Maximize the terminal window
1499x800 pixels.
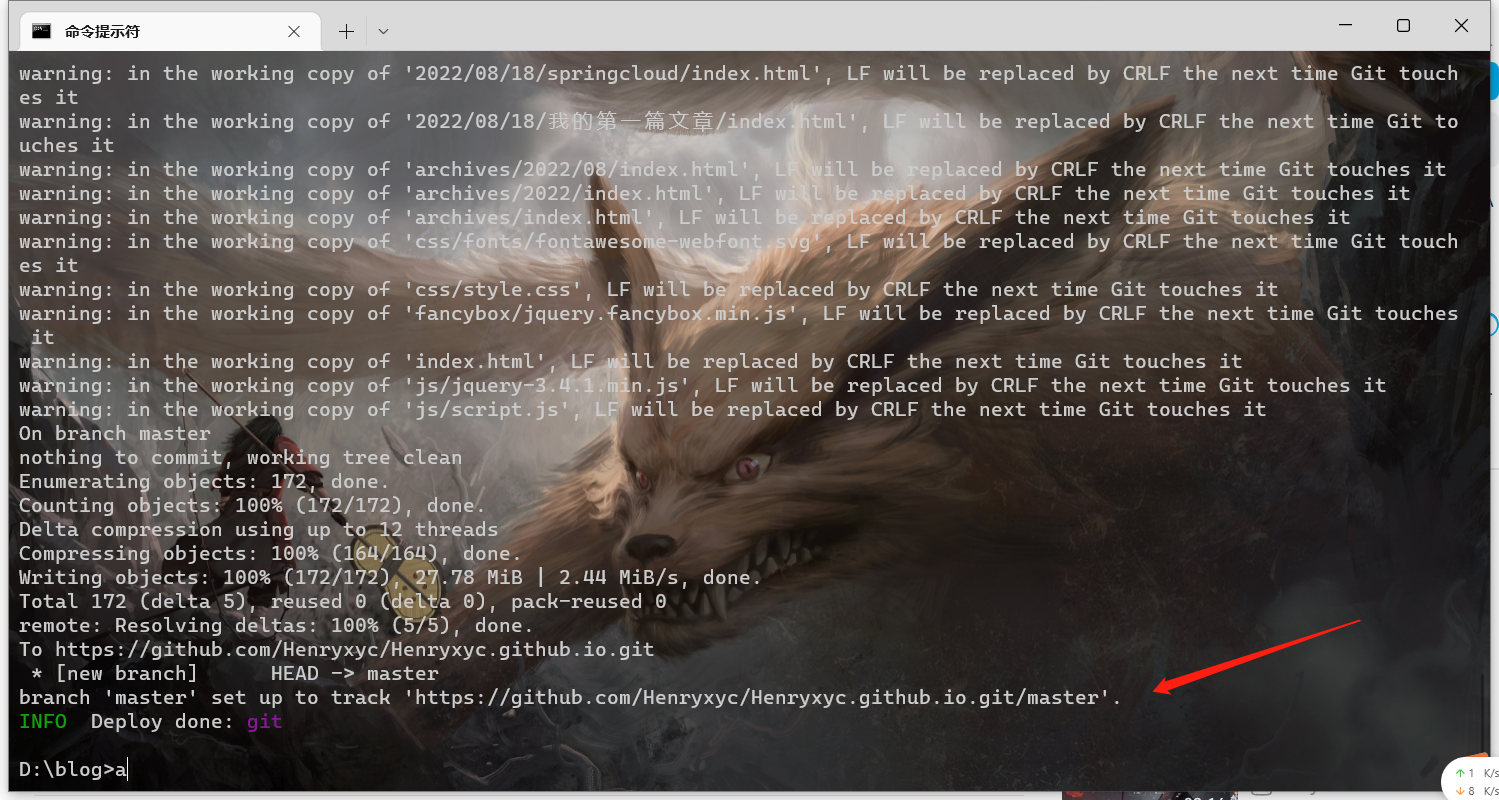[x=1403, y=26]
